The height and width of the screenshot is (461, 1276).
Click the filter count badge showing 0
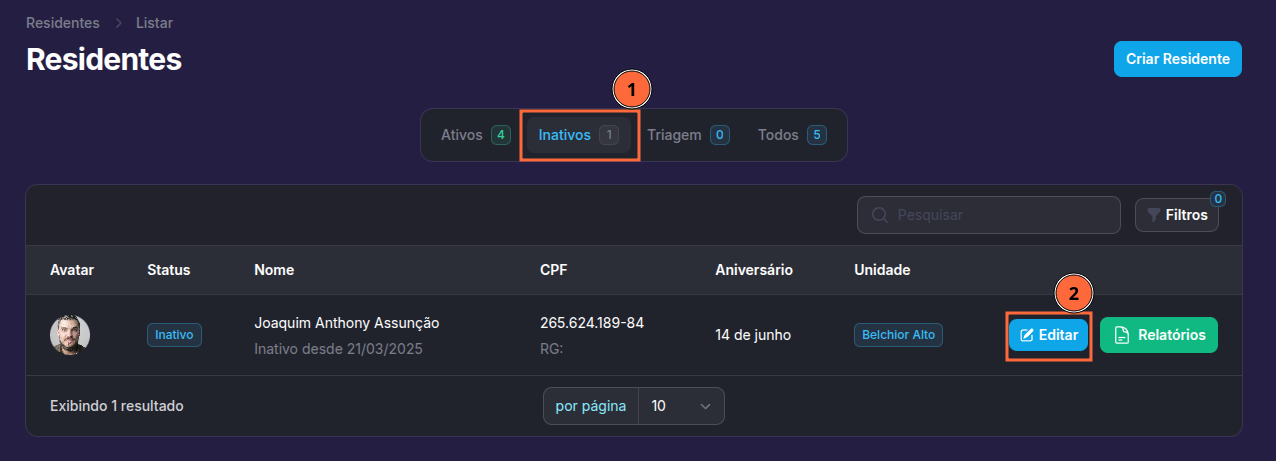[x=1218, y=199]
